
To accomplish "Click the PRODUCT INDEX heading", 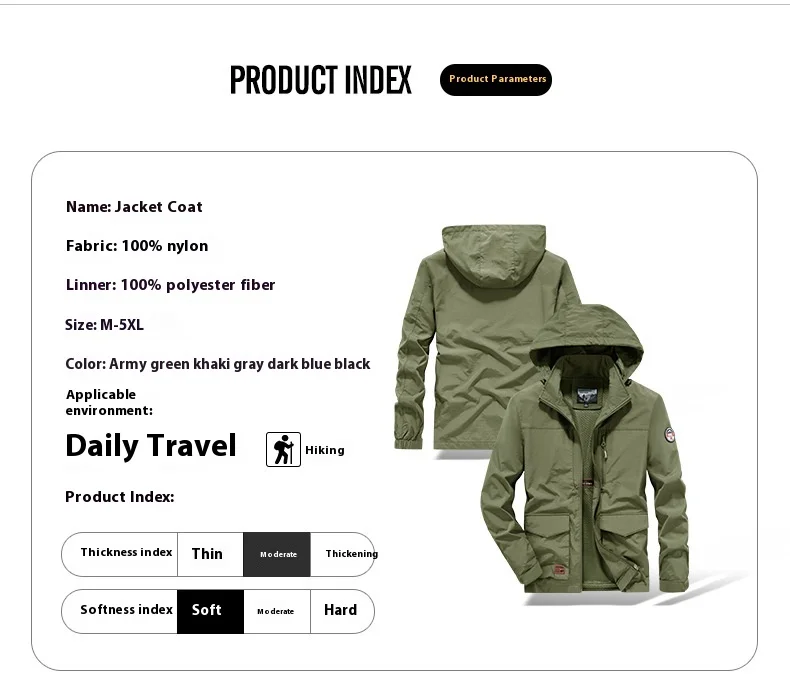I will click(x=320, y=80).
